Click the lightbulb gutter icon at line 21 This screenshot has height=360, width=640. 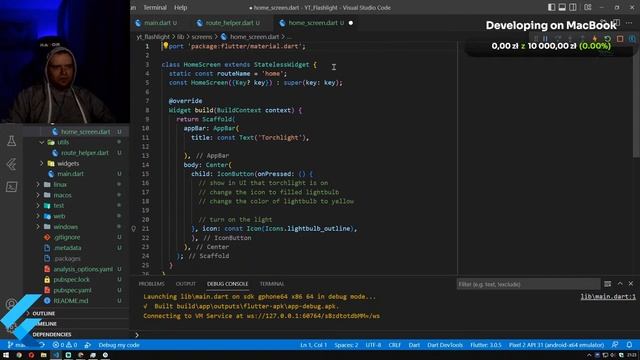point(133,229)
